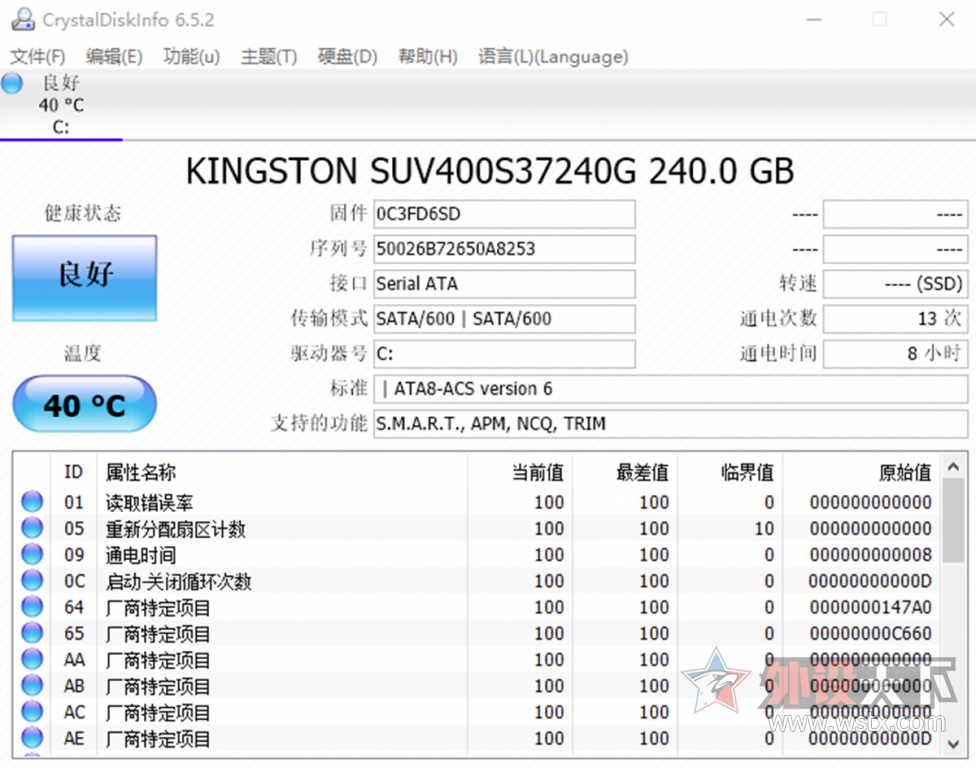
Task: Click the 临界值 column header
Action: click(730, 472)
